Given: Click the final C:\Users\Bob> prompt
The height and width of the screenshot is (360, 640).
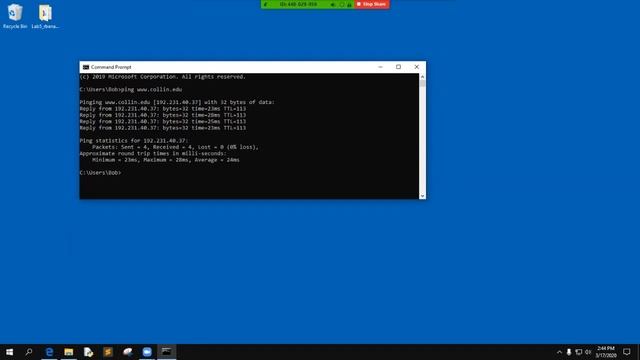Looking at the screenshot, I should (x=100, y=173).
